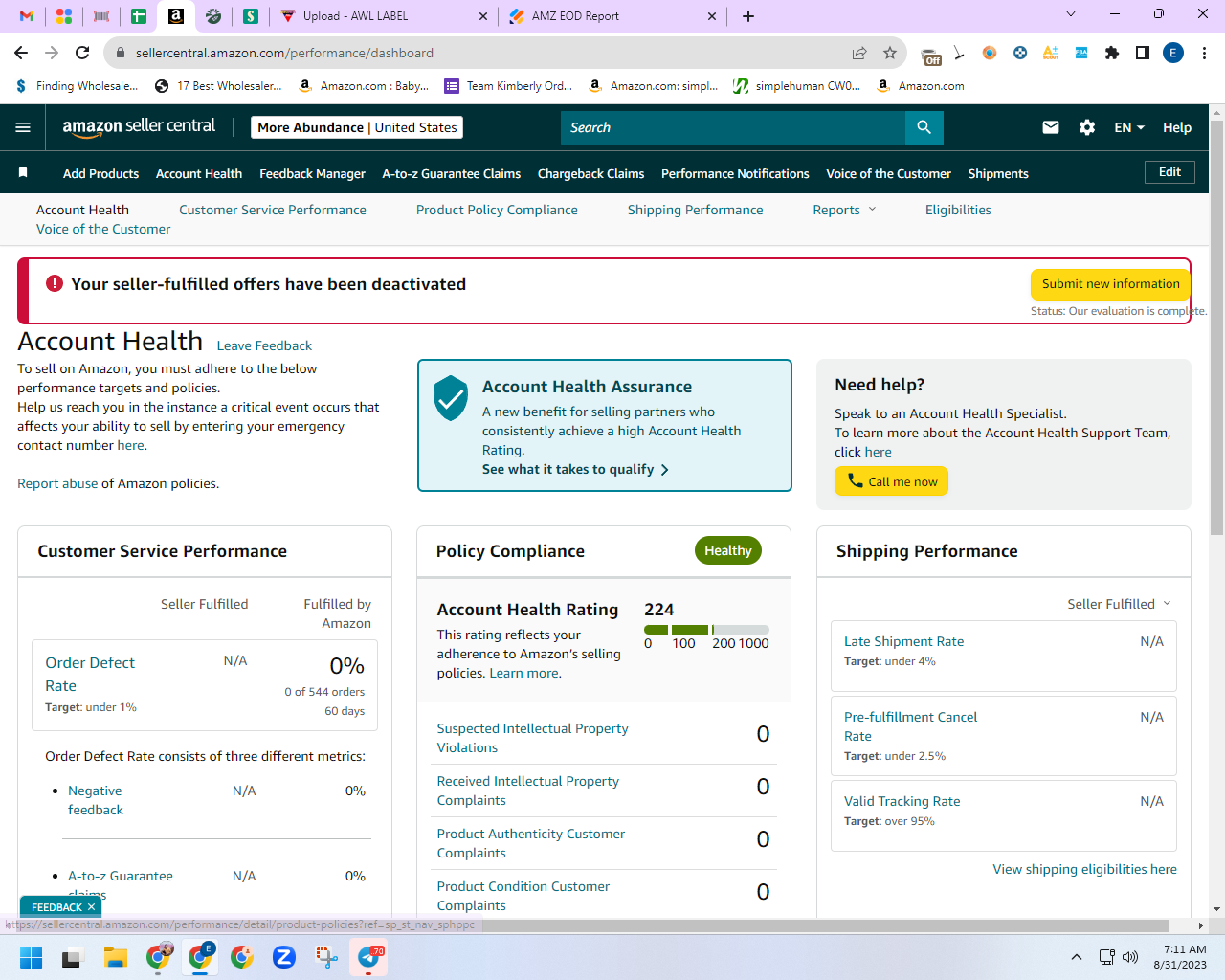Click the Edit button in nav bar
Screen dimensions: 1225x980
tap(1169, 172)
